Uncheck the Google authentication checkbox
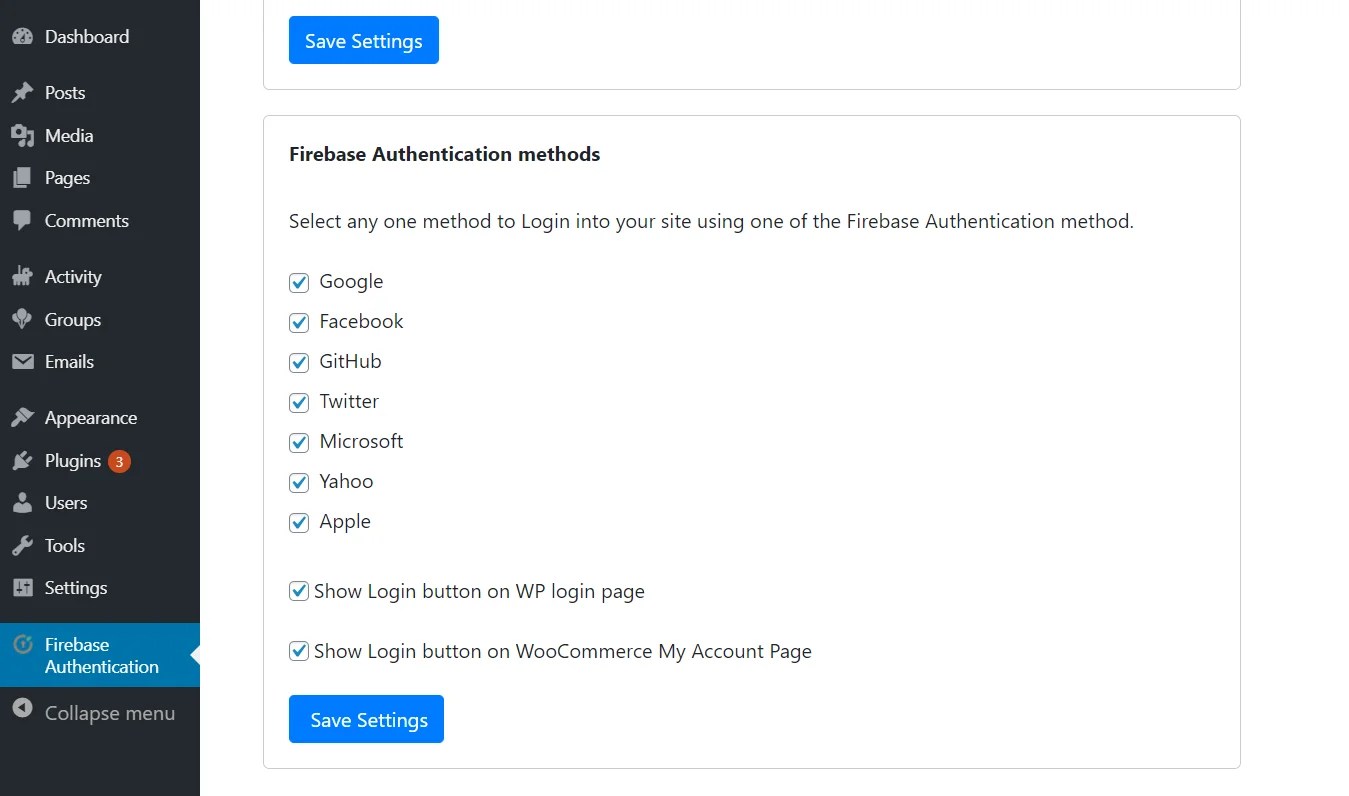Image resolution: width=1349 pixels, height=796 pixels. [299, 283]
